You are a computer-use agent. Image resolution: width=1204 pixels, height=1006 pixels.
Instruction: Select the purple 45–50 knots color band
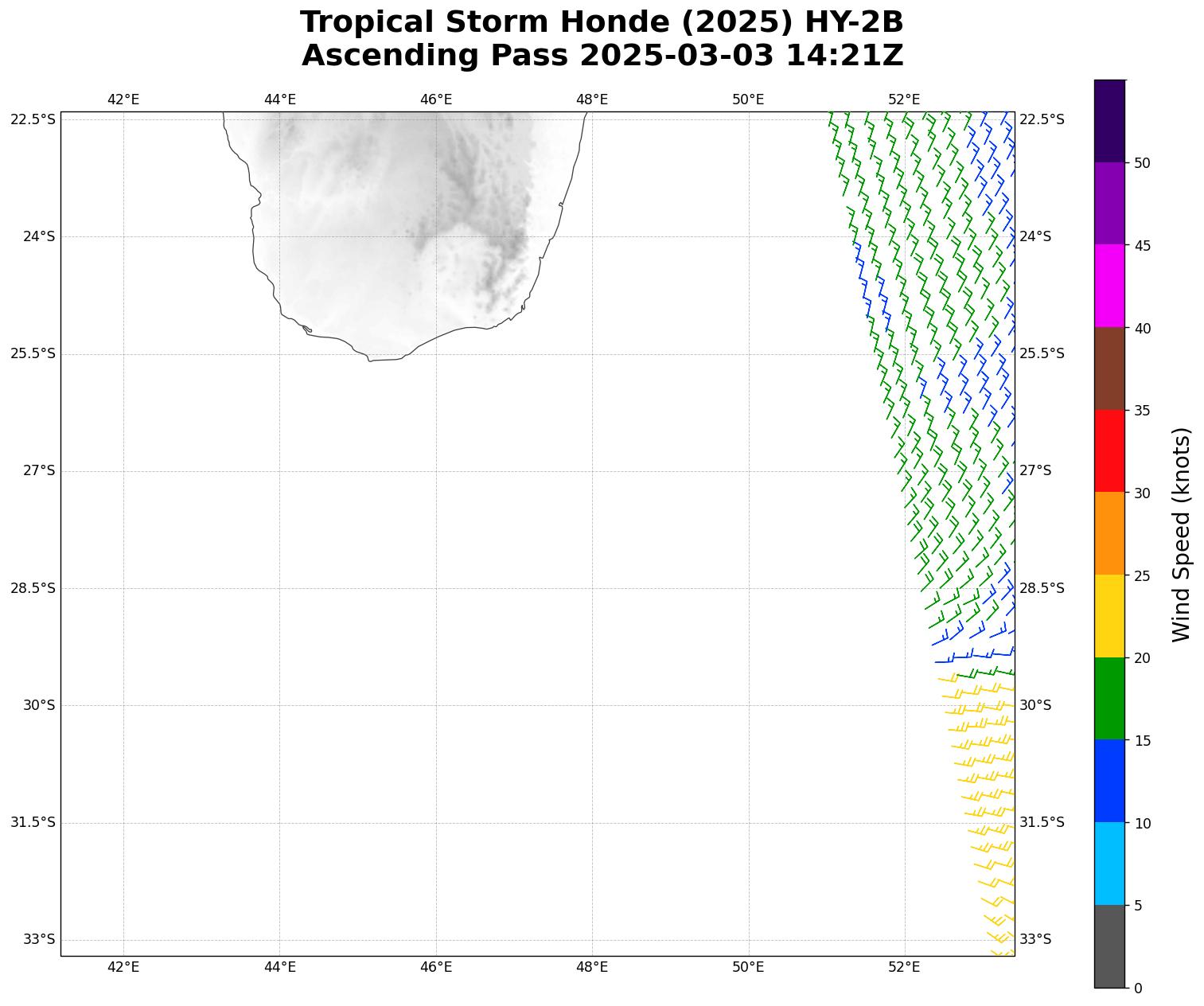tap(1109, 203)
